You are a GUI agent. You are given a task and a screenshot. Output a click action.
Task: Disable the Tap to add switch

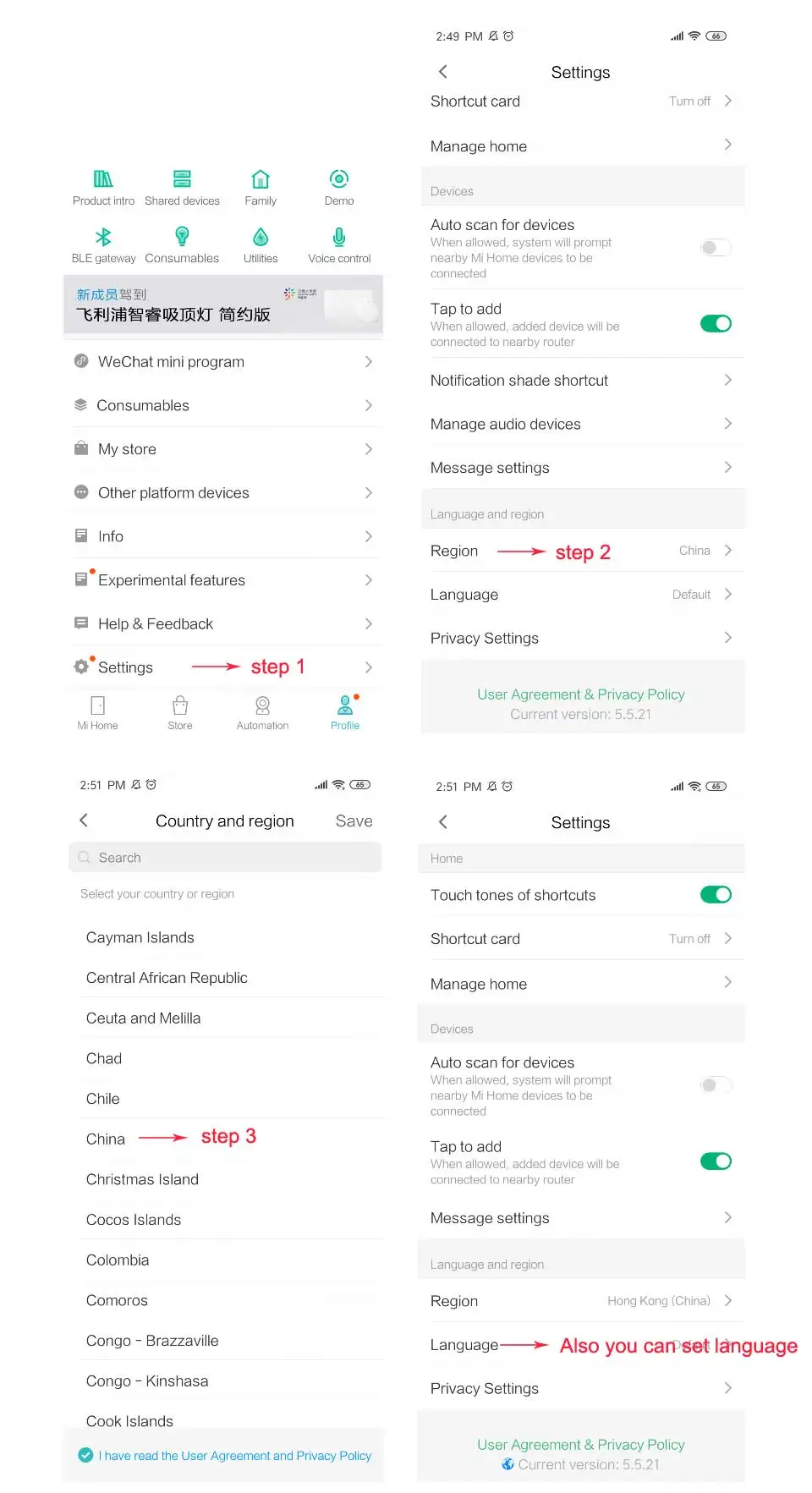(716, 324)
